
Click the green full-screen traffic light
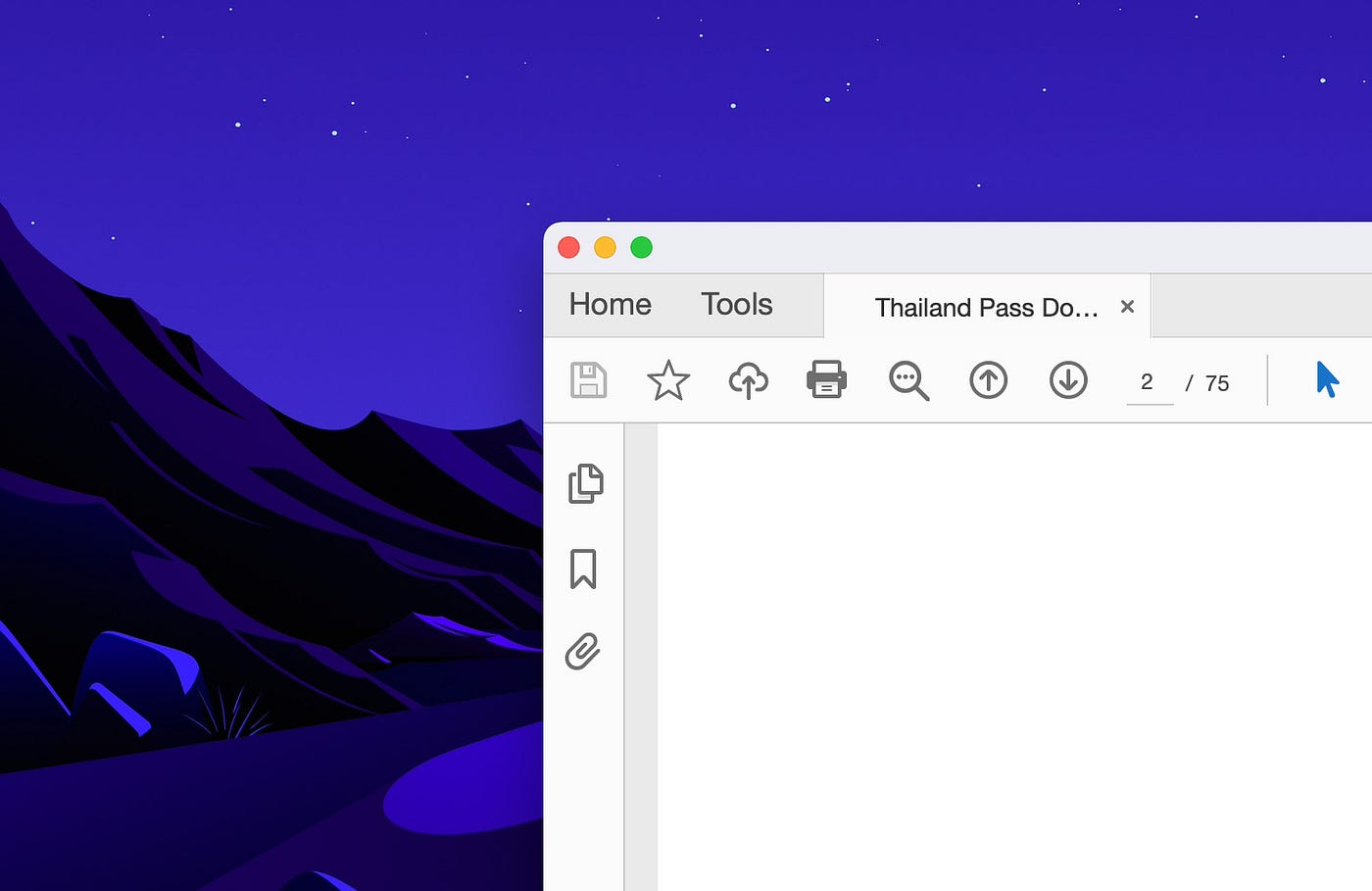pyautogui.click(x=642, y=247)
